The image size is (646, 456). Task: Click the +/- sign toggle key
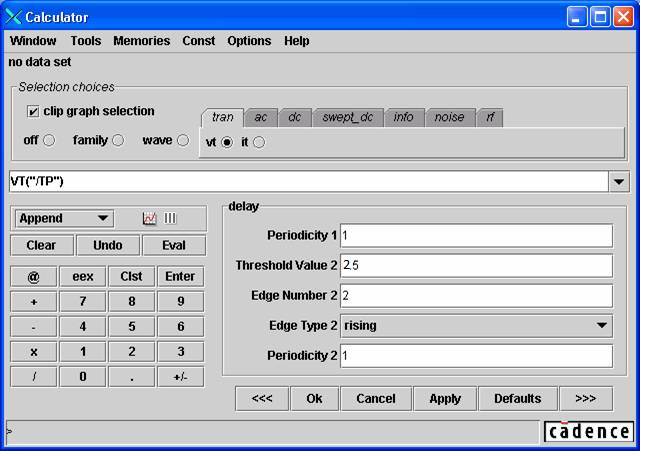180,377
